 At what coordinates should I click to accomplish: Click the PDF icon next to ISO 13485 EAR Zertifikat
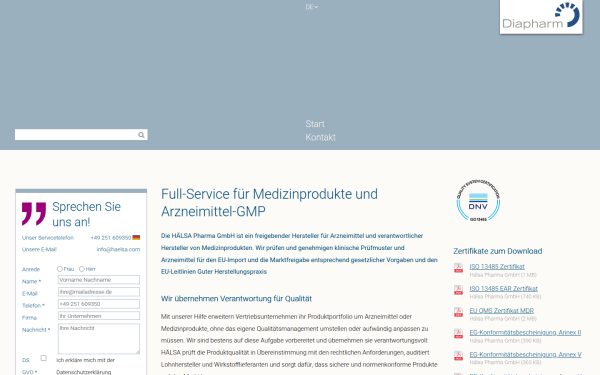[458, 290]
